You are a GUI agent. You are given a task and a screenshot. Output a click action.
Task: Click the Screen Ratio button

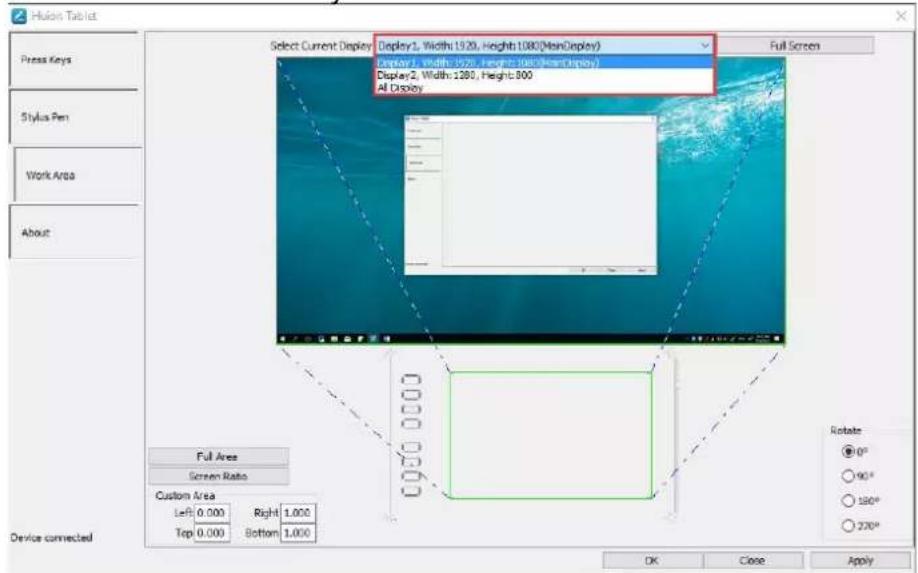coord(218,476)
